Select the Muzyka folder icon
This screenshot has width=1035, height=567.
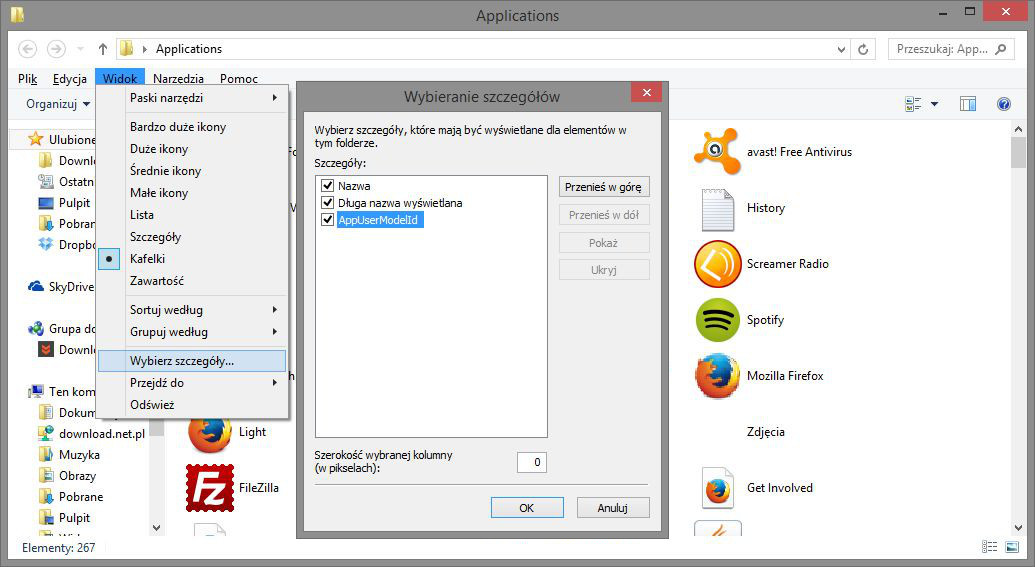46,455
